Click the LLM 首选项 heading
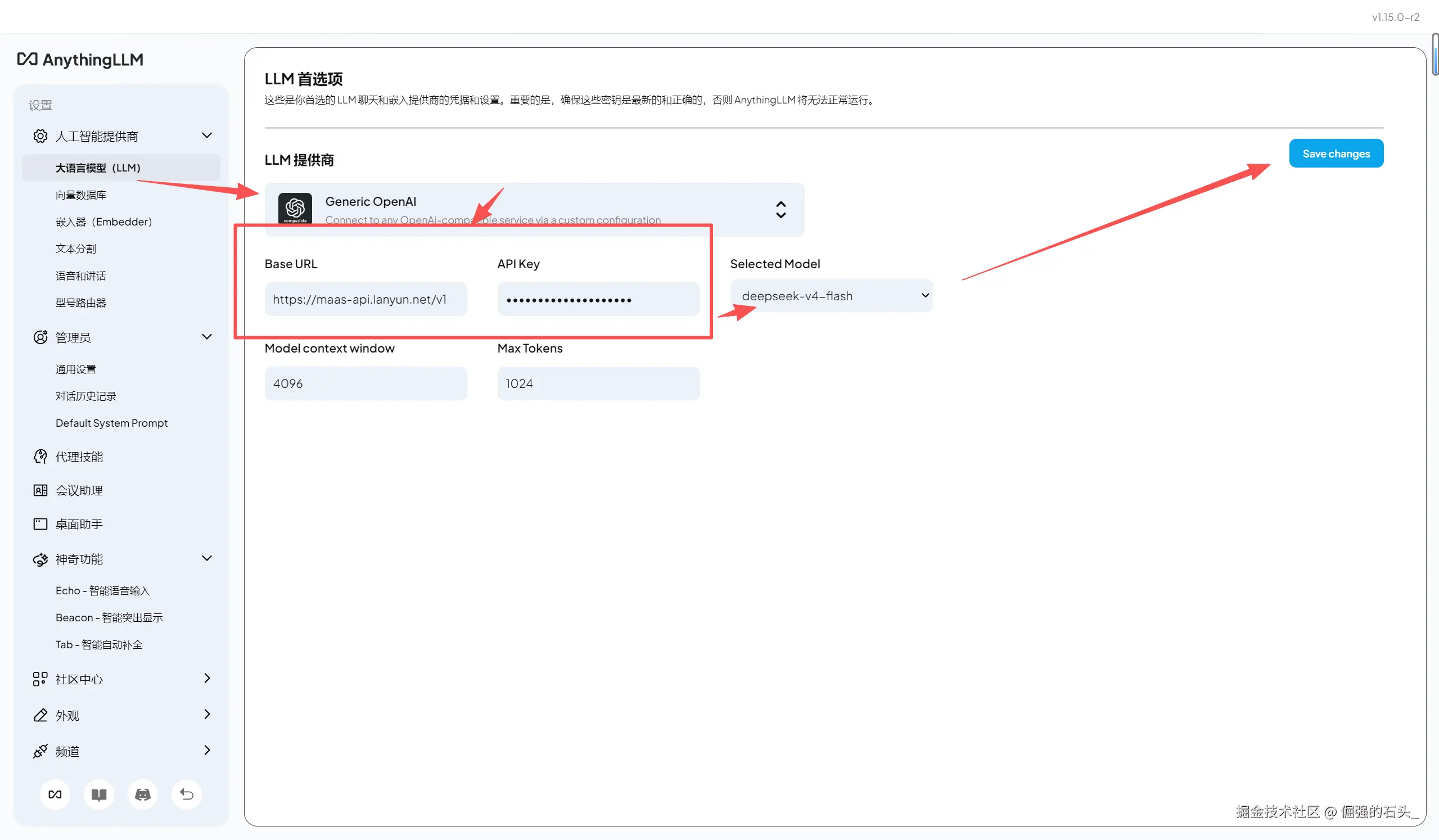 click(303, 79)
